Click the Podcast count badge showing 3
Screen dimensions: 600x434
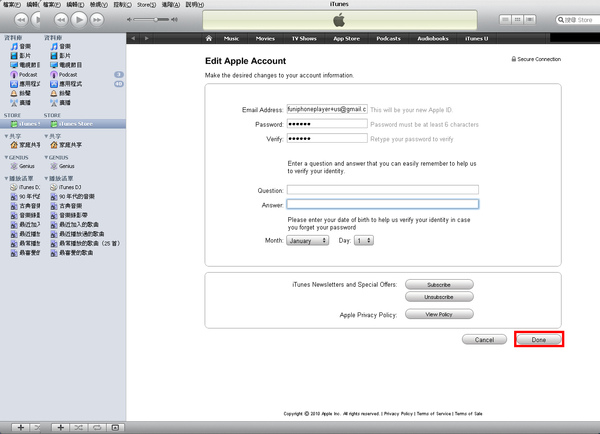(119, 74)
